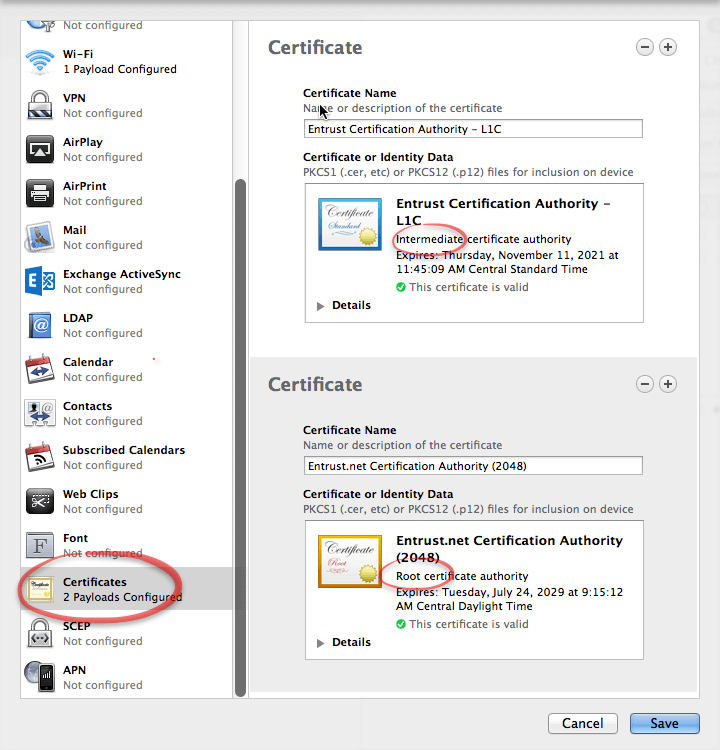The width and height of the screenshot is (720, 750).
Task: Click the Entrust.net root certificate thumbnail
Action: (x=350, y=561)
